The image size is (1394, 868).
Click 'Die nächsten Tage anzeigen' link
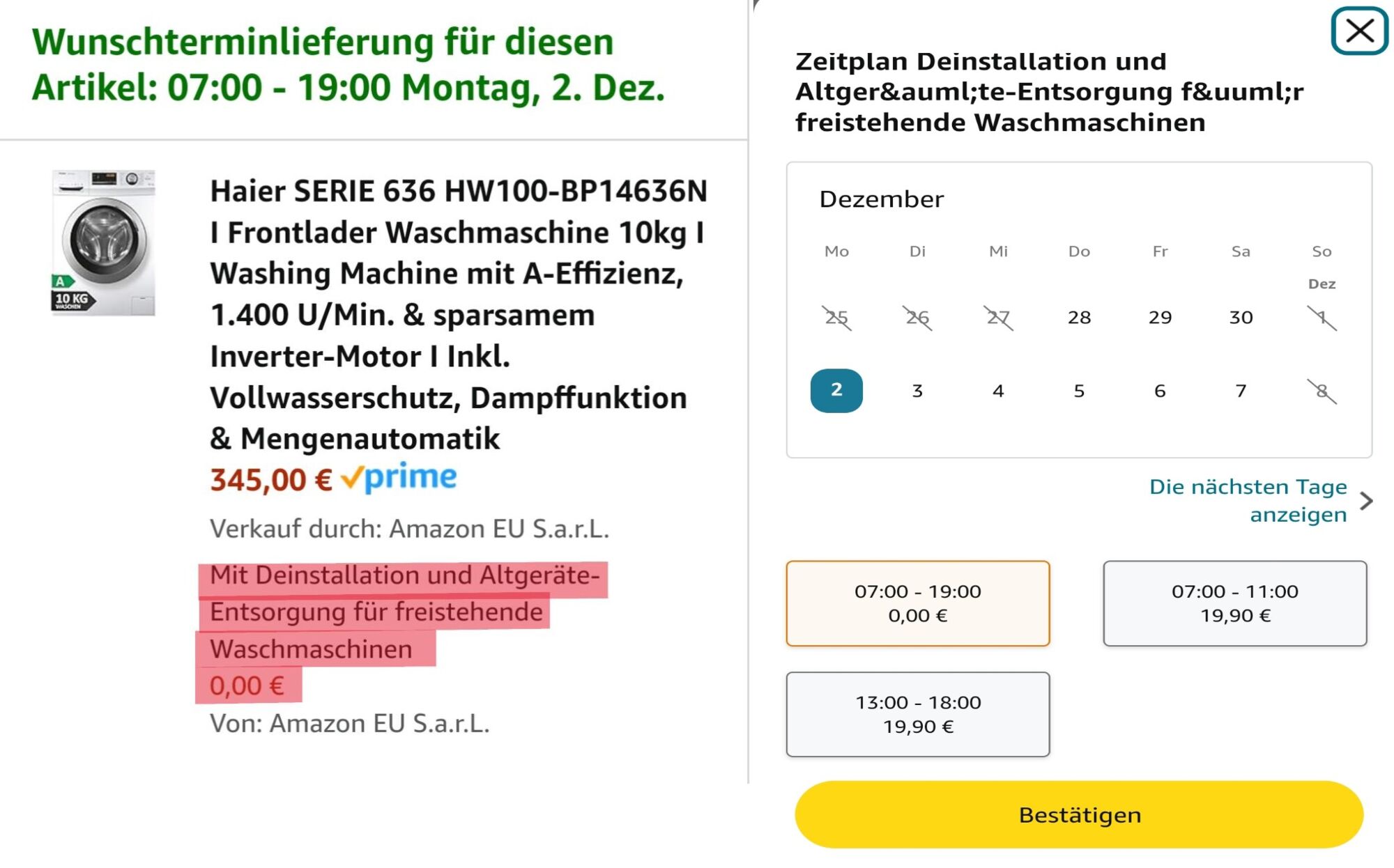1248,500
